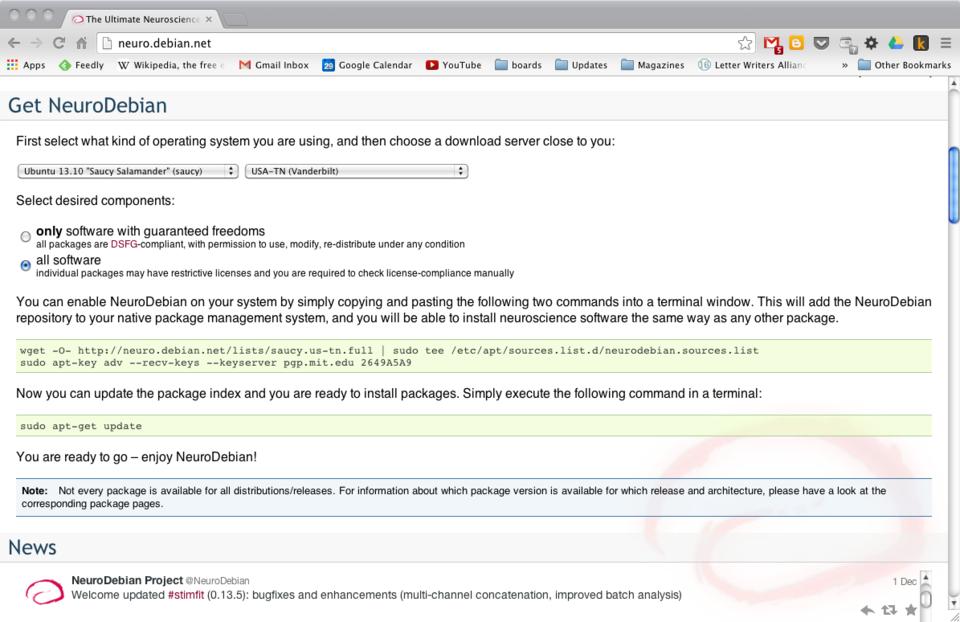Retweet the NeuroDebian stimfit tweet
Image resolution: width=960 pixels, height=622 pixels.
point(888,609)
